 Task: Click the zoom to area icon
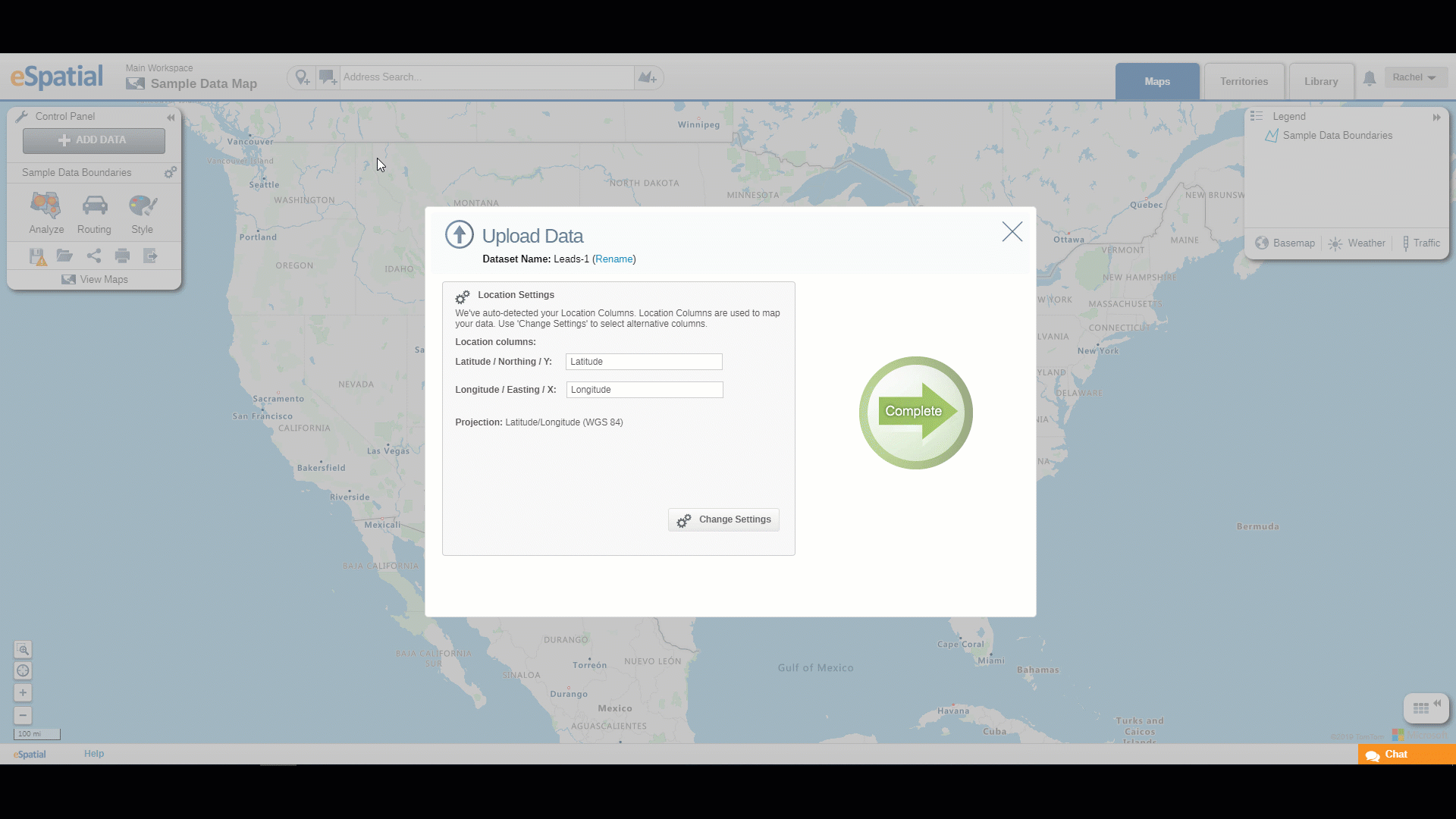(23, 650)
